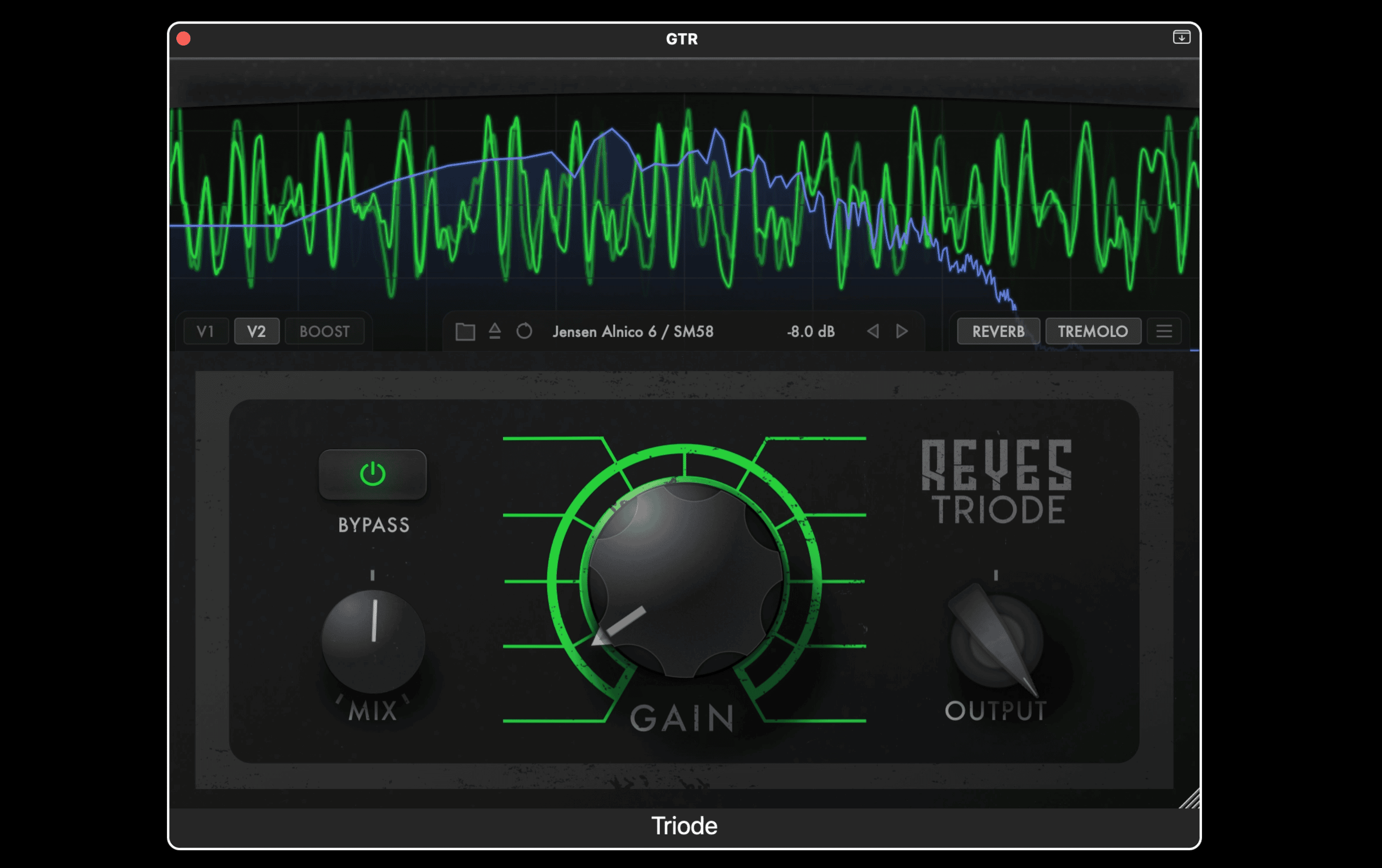Click the -8.0 dB level value
This screenshot has width=1382, height=868.
(810, 331)
